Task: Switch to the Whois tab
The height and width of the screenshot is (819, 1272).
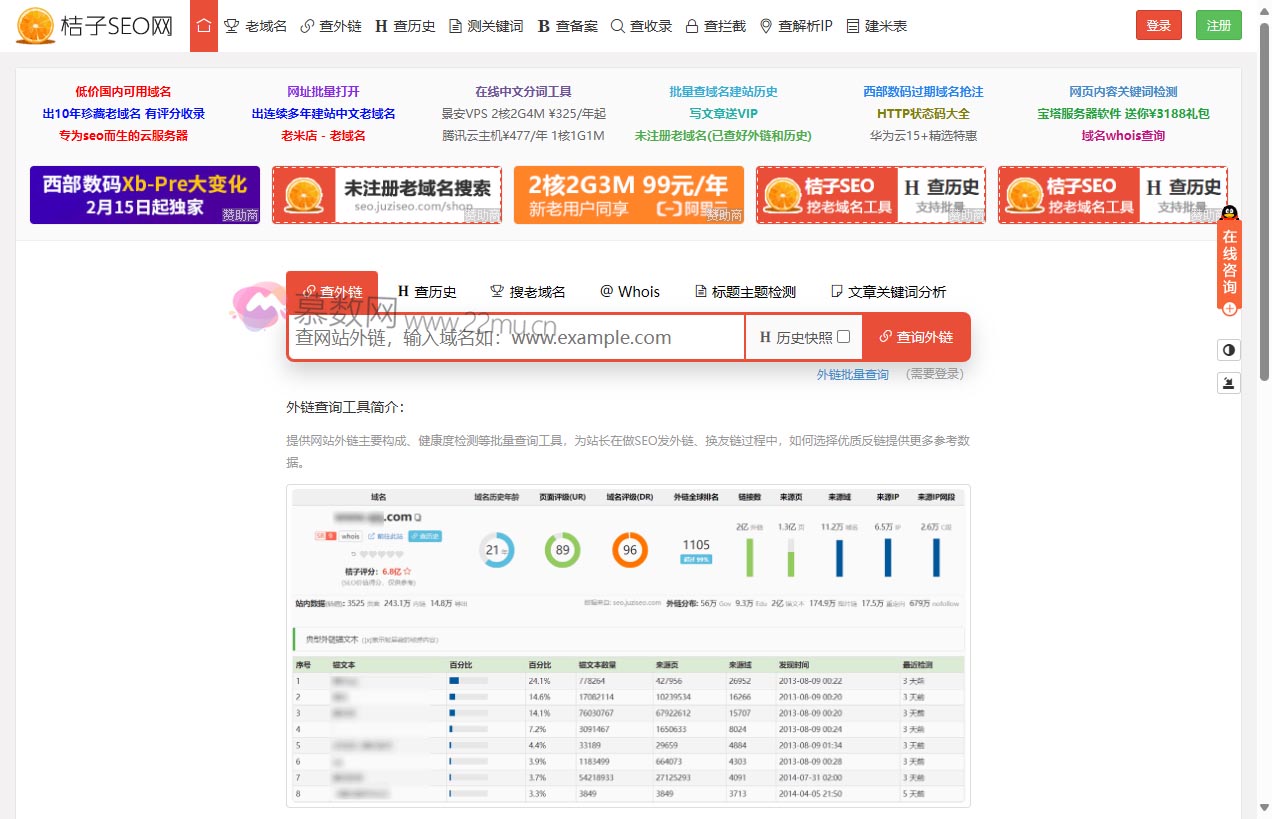Action: click(629, 291)
